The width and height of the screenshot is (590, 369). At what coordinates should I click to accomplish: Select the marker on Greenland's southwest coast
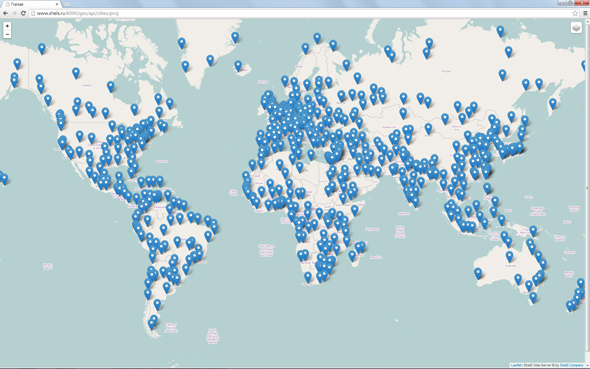point(185,67)
